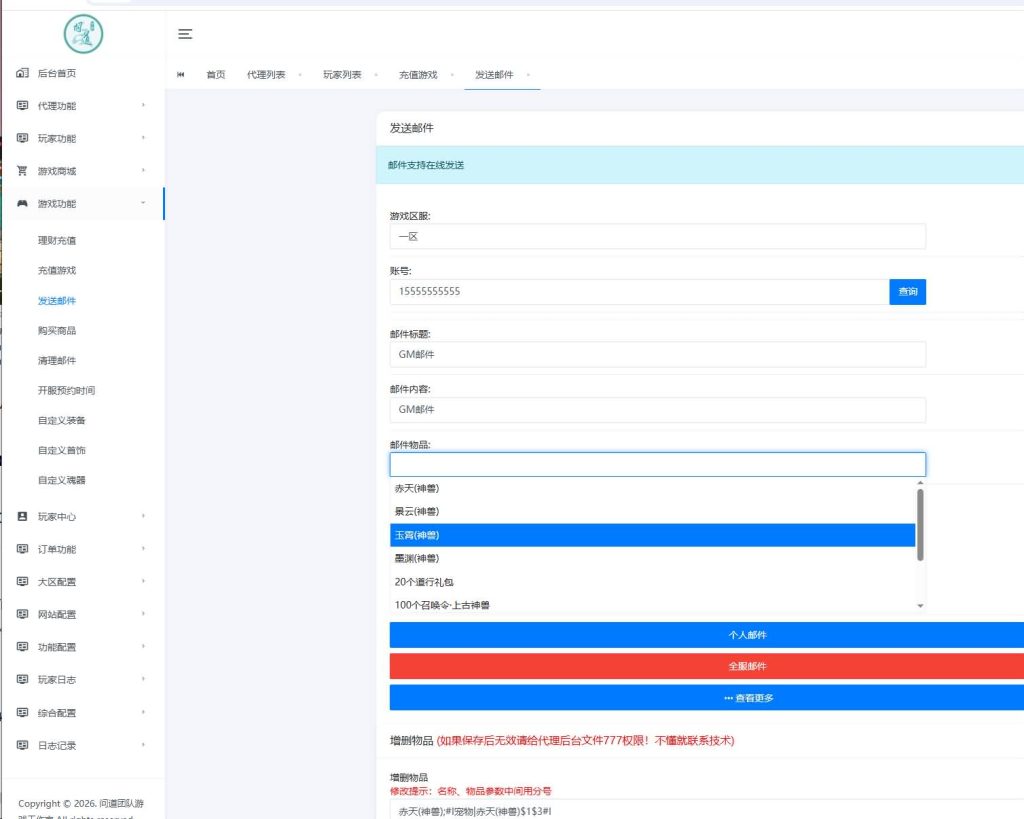The height and width of the screenshot is (819, 1024).
Task: Click the 大区配置 sidebar icon
Action: tap(22, 581)
